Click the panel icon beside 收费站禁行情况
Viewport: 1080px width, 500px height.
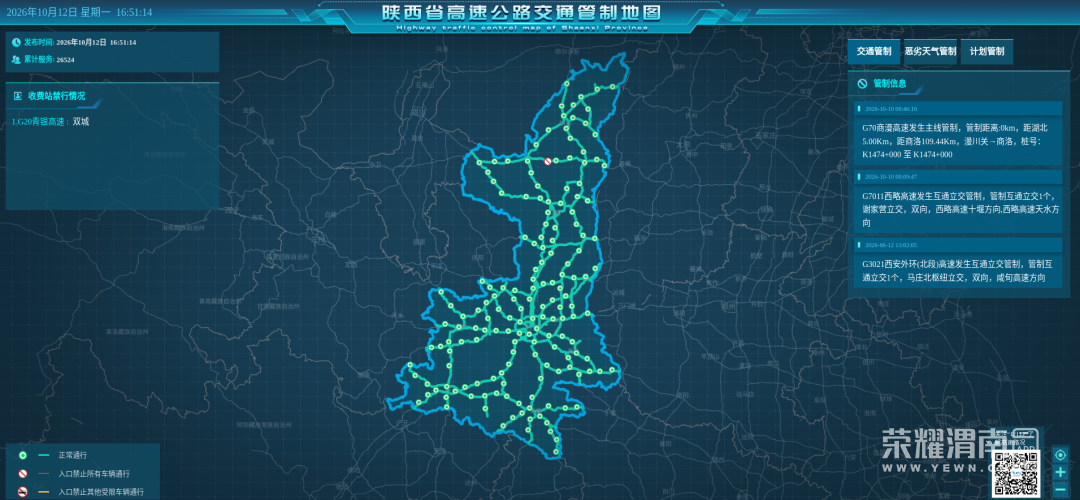(18, 96)
